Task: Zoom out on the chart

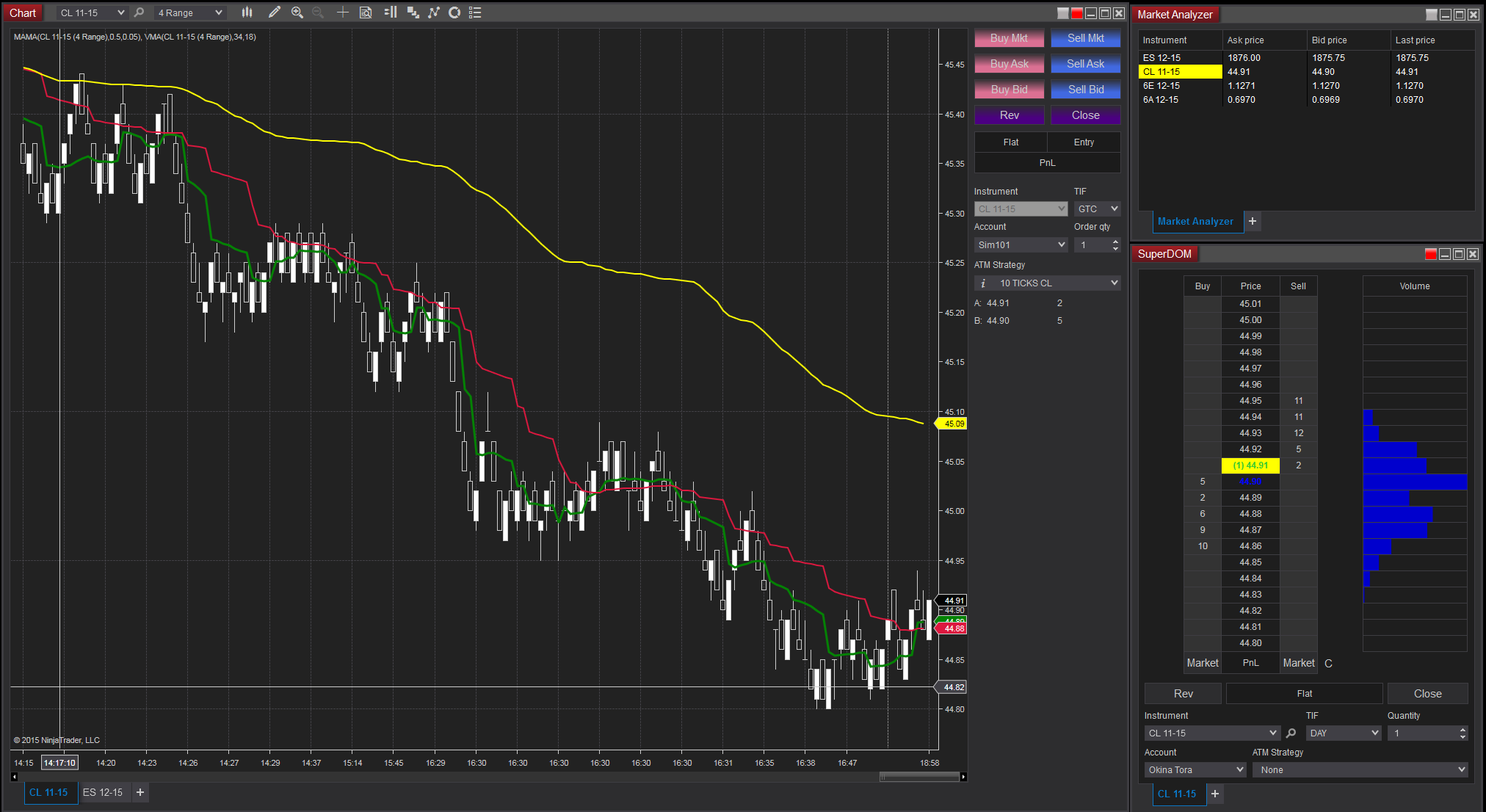Action: 318,12
